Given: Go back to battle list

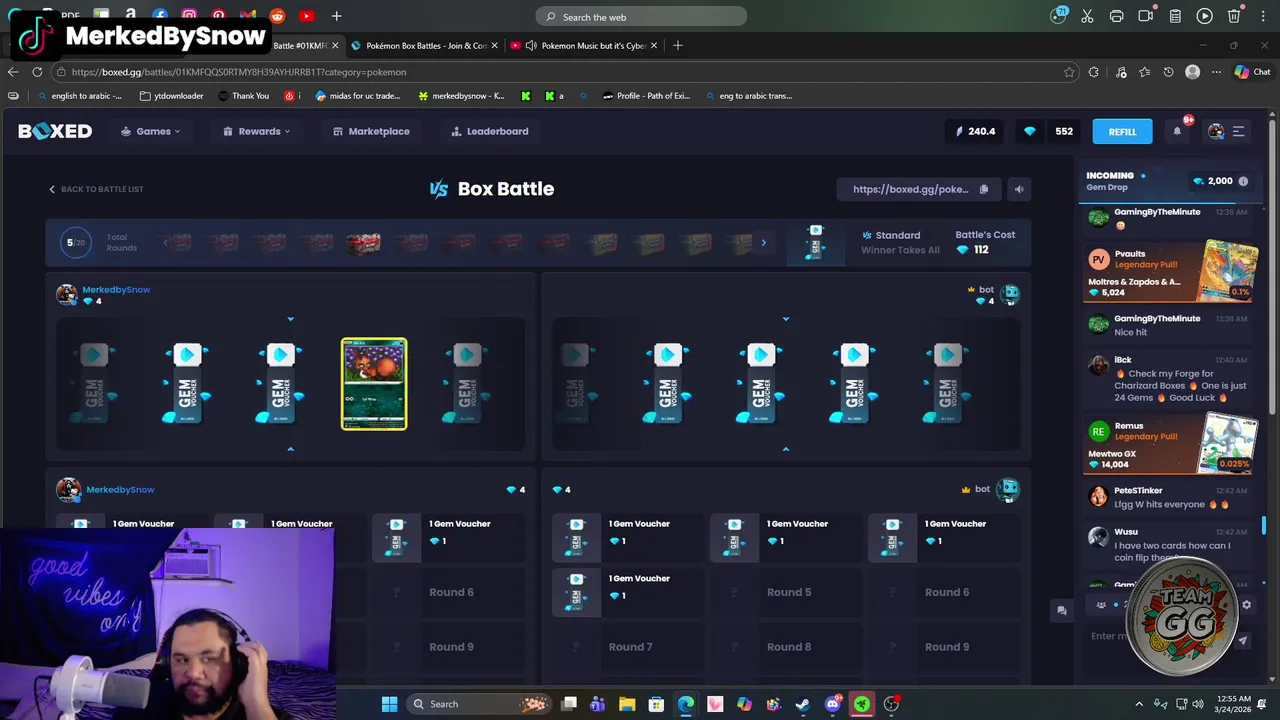Looking at the screenshot, I should point(96,189).
